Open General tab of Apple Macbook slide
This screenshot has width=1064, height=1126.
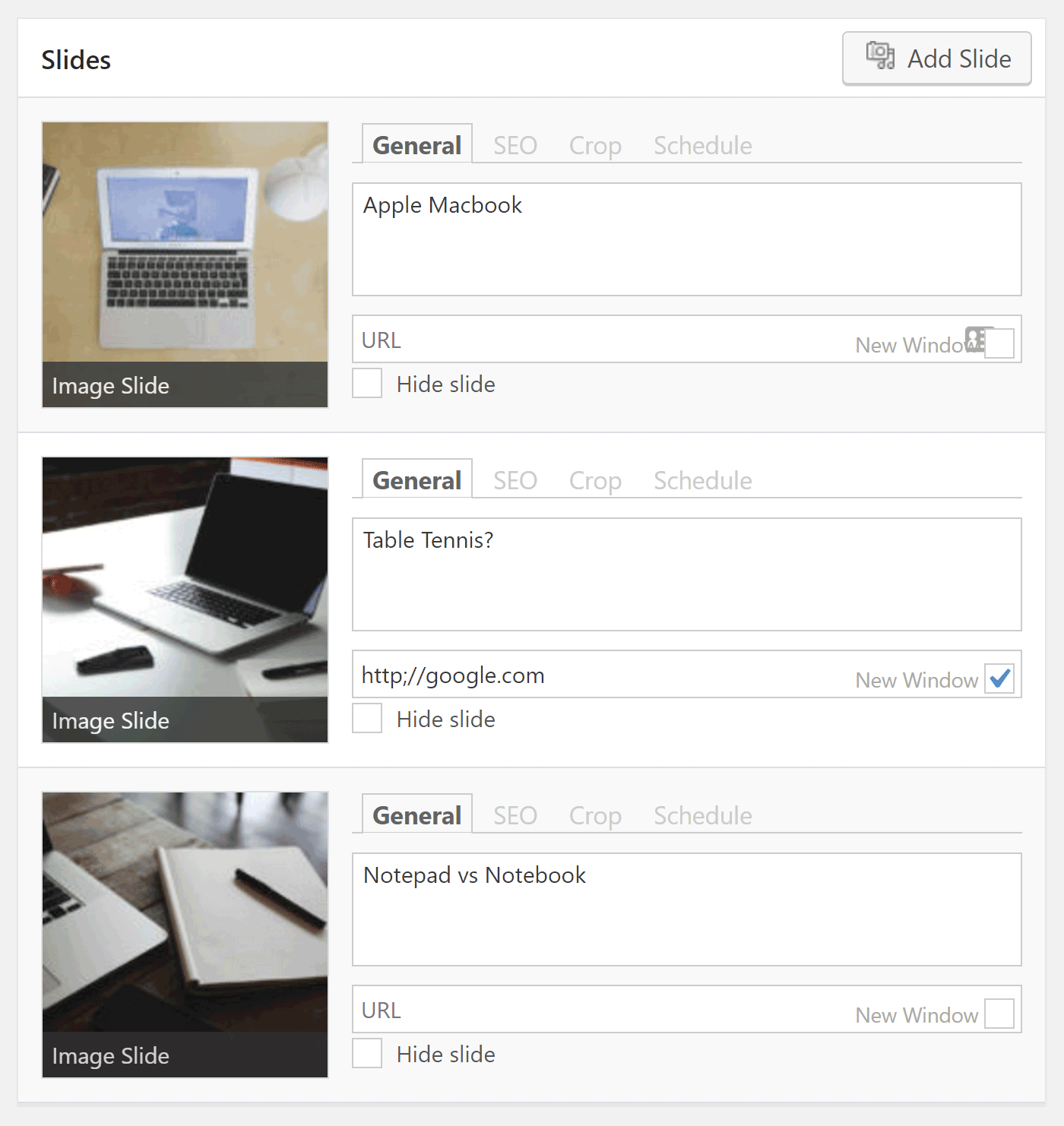[x=416, y=144]
